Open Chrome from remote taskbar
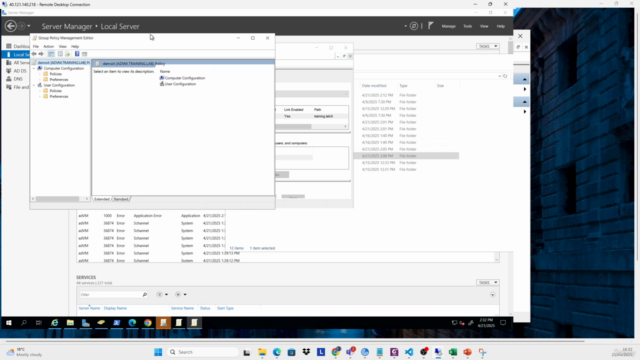Image resolution: width=640 pixels, height=360 pixels. (148, 323)
